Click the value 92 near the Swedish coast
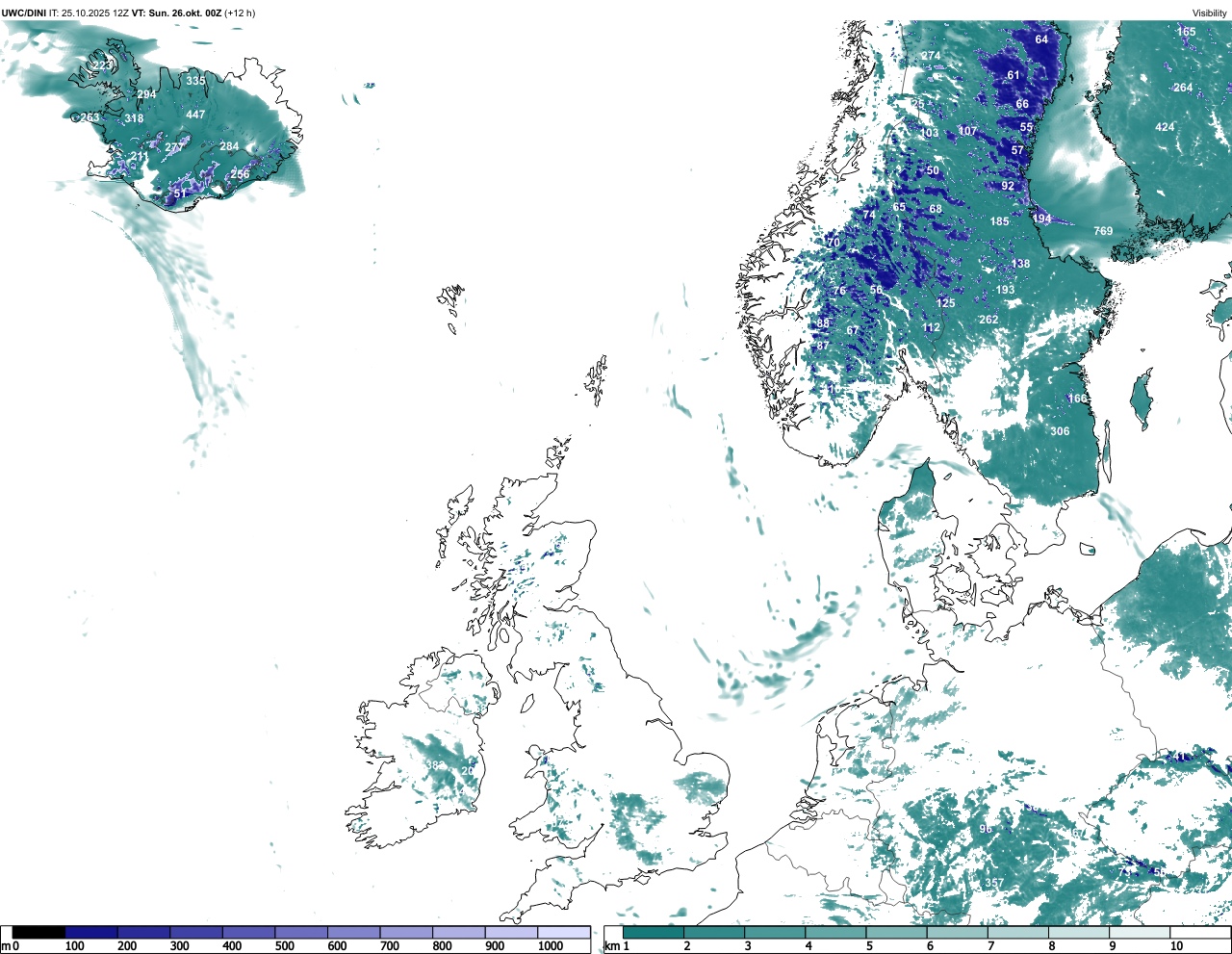 coord(1008,186)
